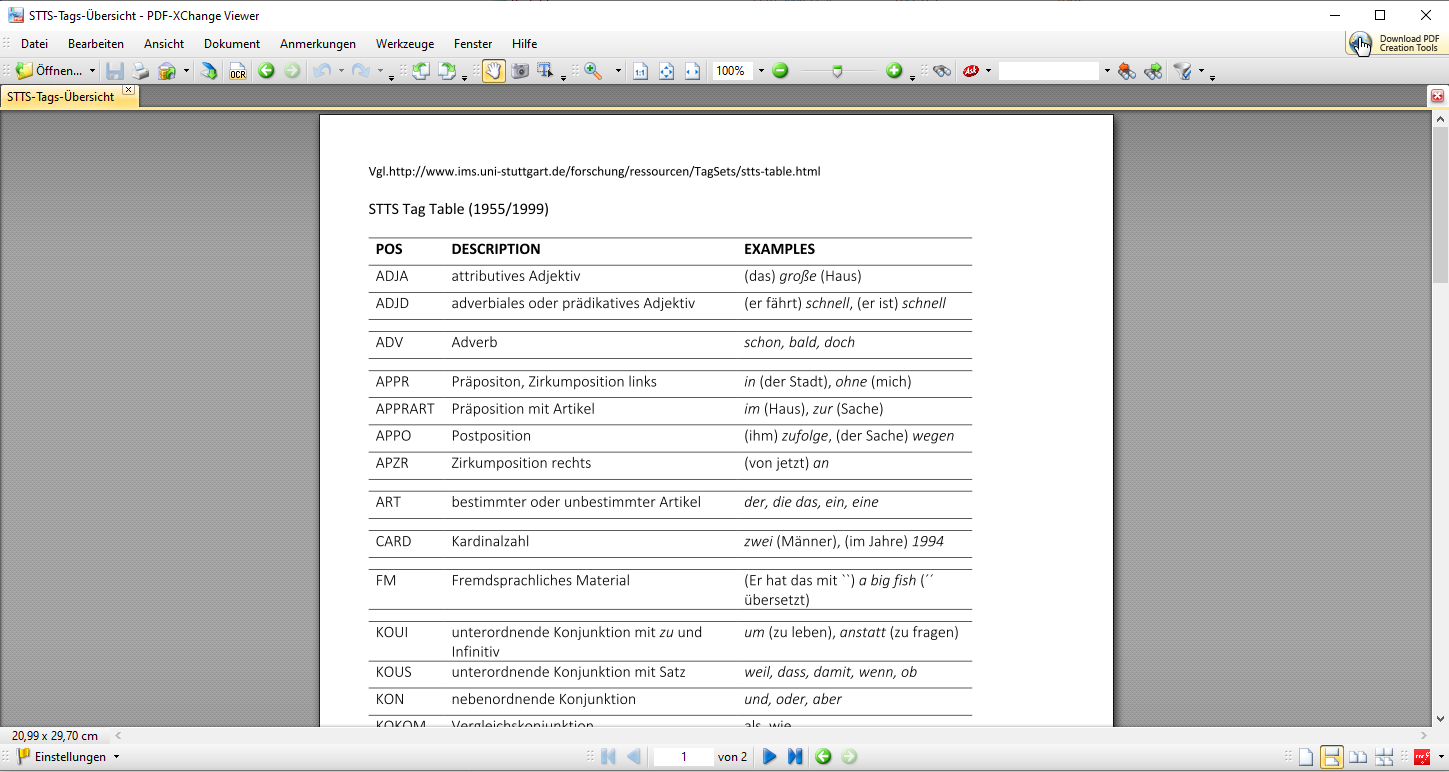Open the Anmerkungen menu
Screen dimensions: 1449x772
point(318,44)
